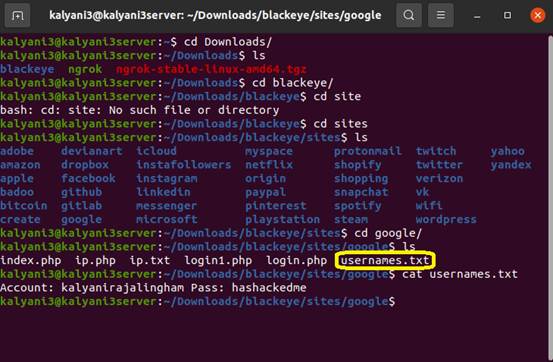Click the 'shopping' directory name
The width and height of the screenshot is (553, 362).
click(x=361, y=179)
